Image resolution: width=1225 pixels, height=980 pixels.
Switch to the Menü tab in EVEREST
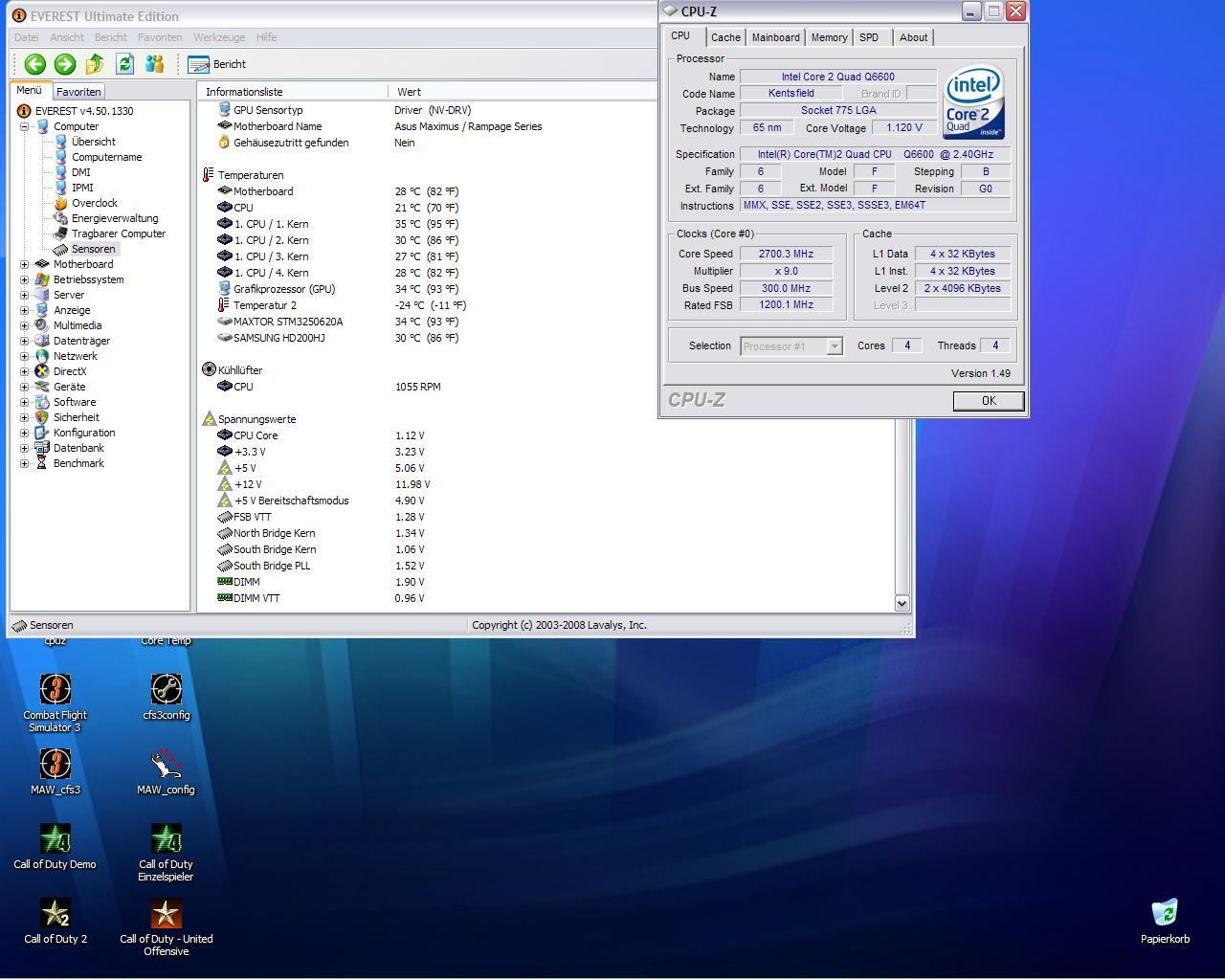click(29, 90)
